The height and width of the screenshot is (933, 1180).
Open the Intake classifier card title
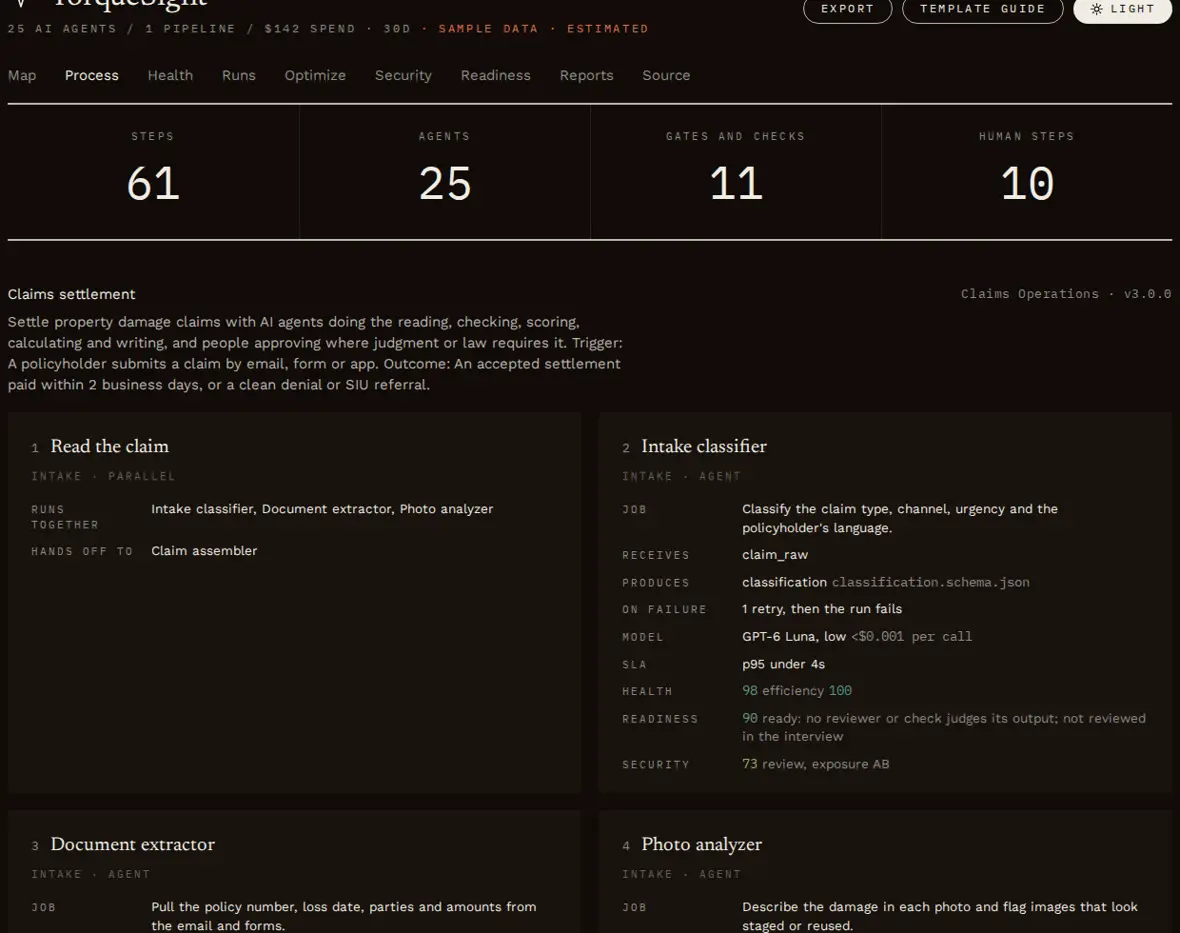pyautogui.click(x=704, y=446)
